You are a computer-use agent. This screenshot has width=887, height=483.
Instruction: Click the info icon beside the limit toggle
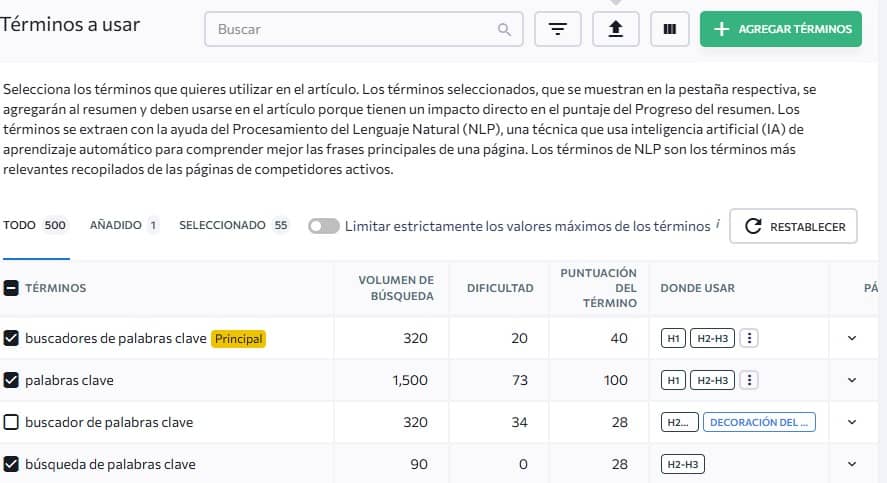click(x=718, y=225)
